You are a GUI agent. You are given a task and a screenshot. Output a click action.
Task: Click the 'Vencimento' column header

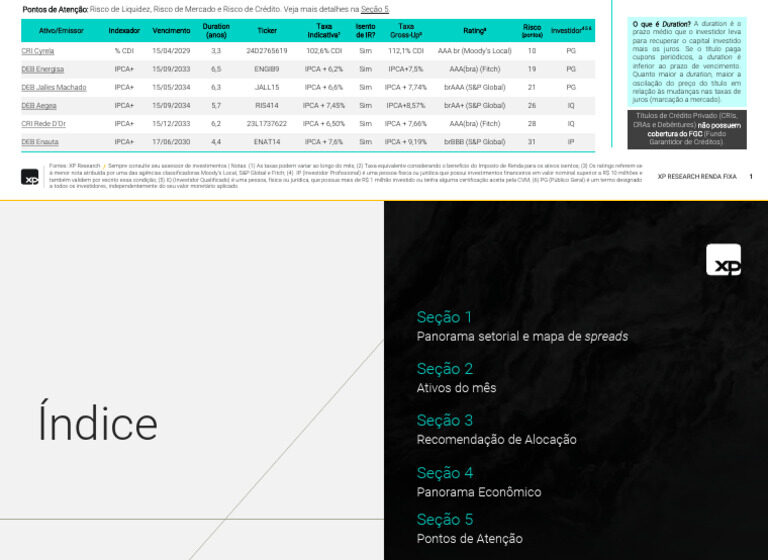(x=171, y=30)
